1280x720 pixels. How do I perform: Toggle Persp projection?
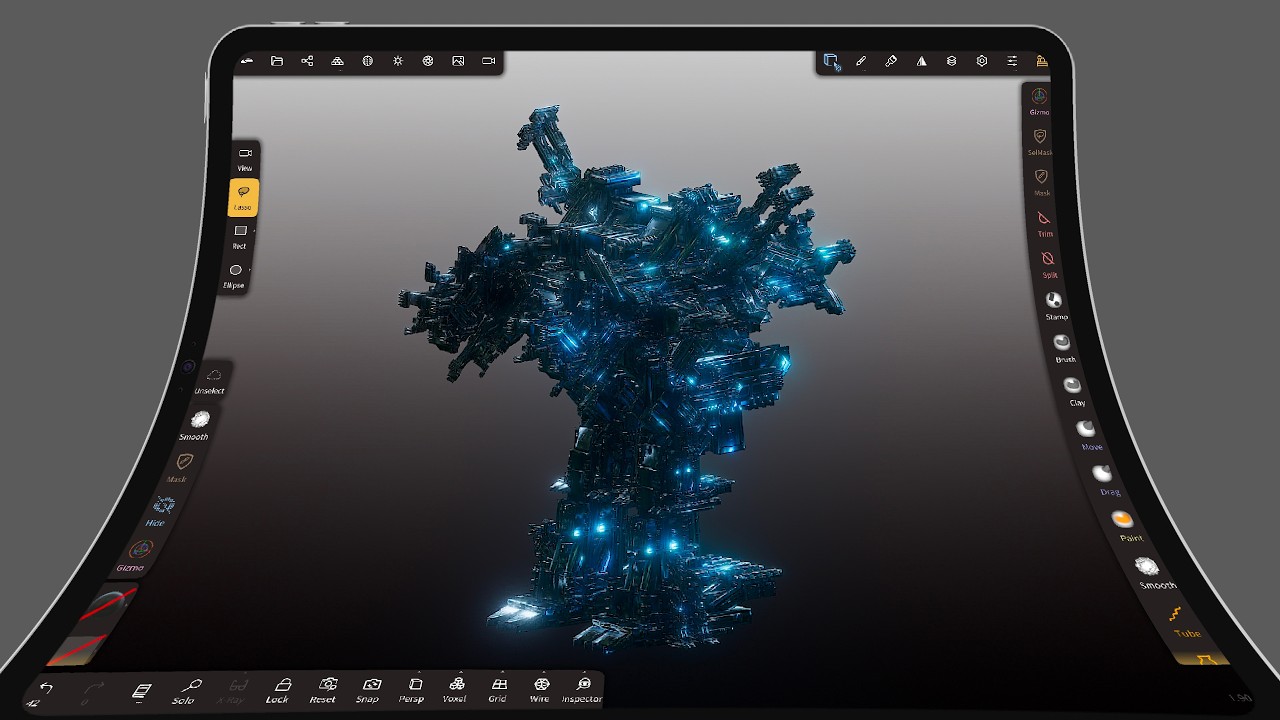(413, 690)
